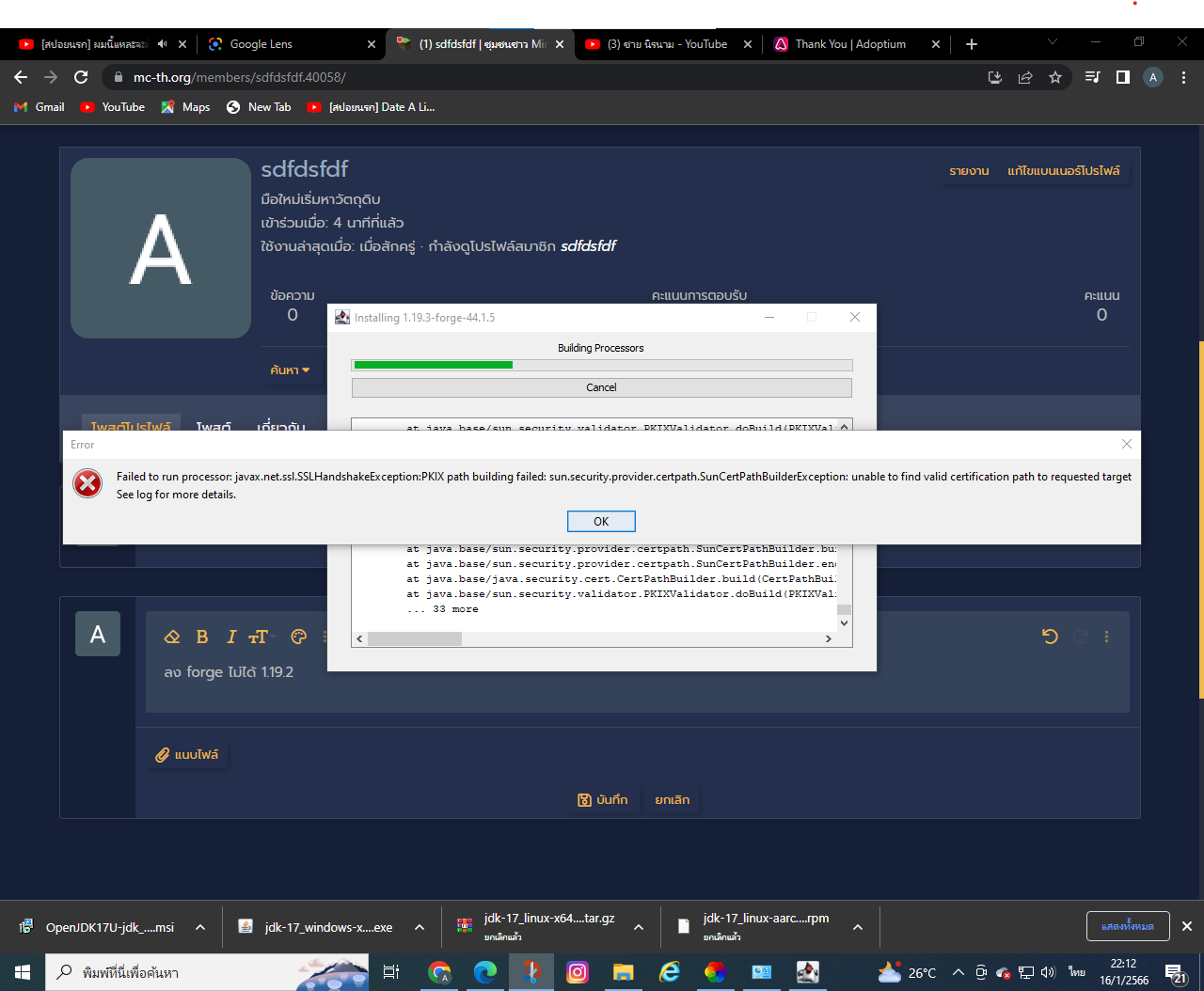Open a new browser tab
The width and height of the screenshot is (1204, 991).
point(972,44)
